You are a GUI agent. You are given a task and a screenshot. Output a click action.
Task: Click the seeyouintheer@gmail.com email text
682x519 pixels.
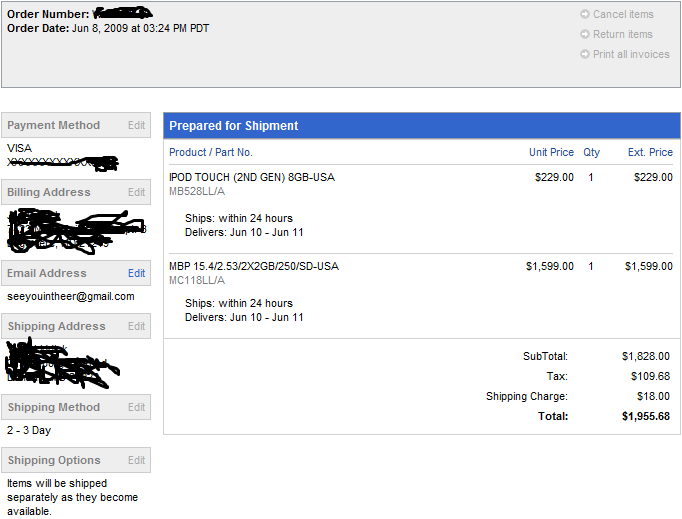(70, 297)
